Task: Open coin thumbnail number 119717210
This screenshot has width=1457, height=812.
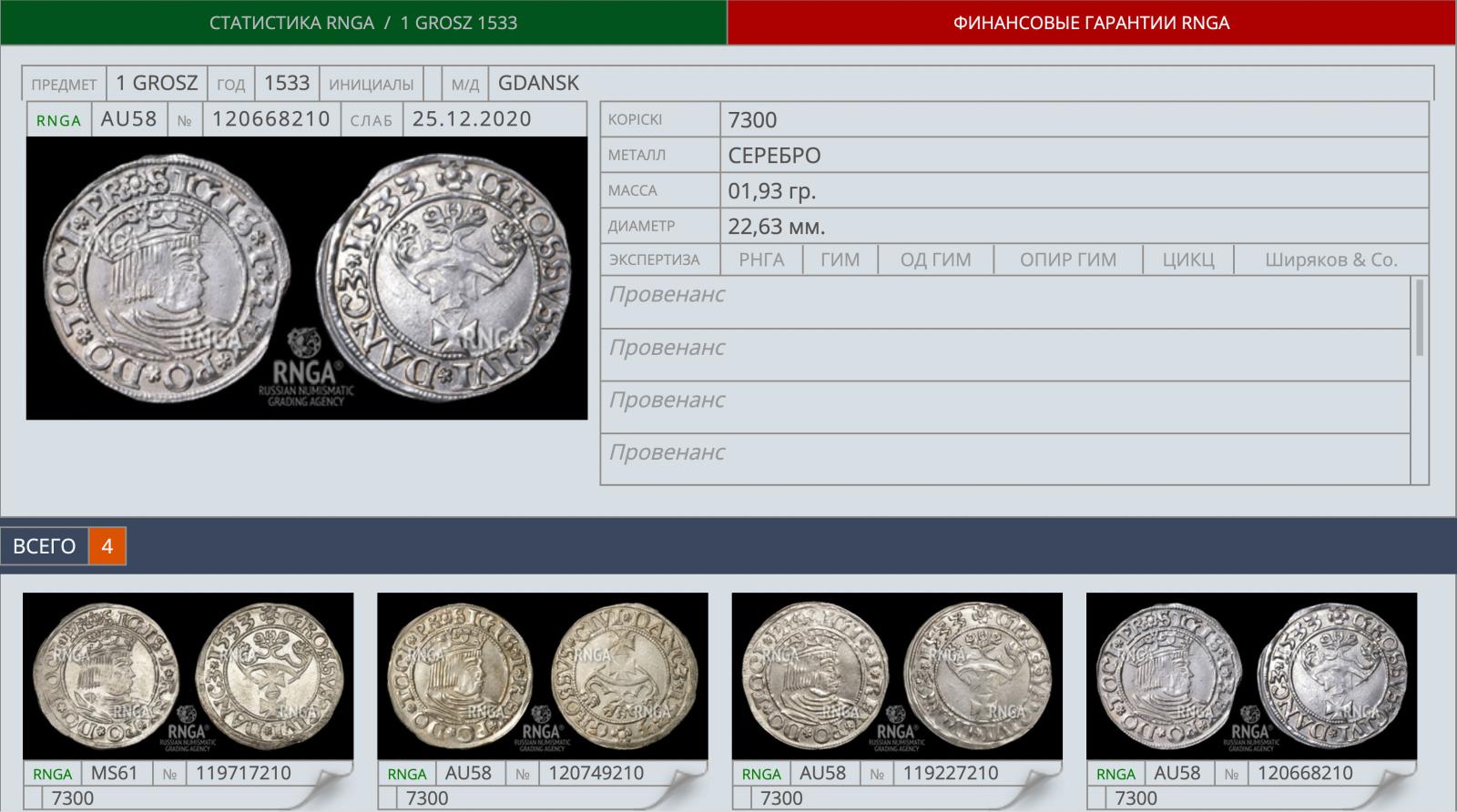Action: pos(188,676)
